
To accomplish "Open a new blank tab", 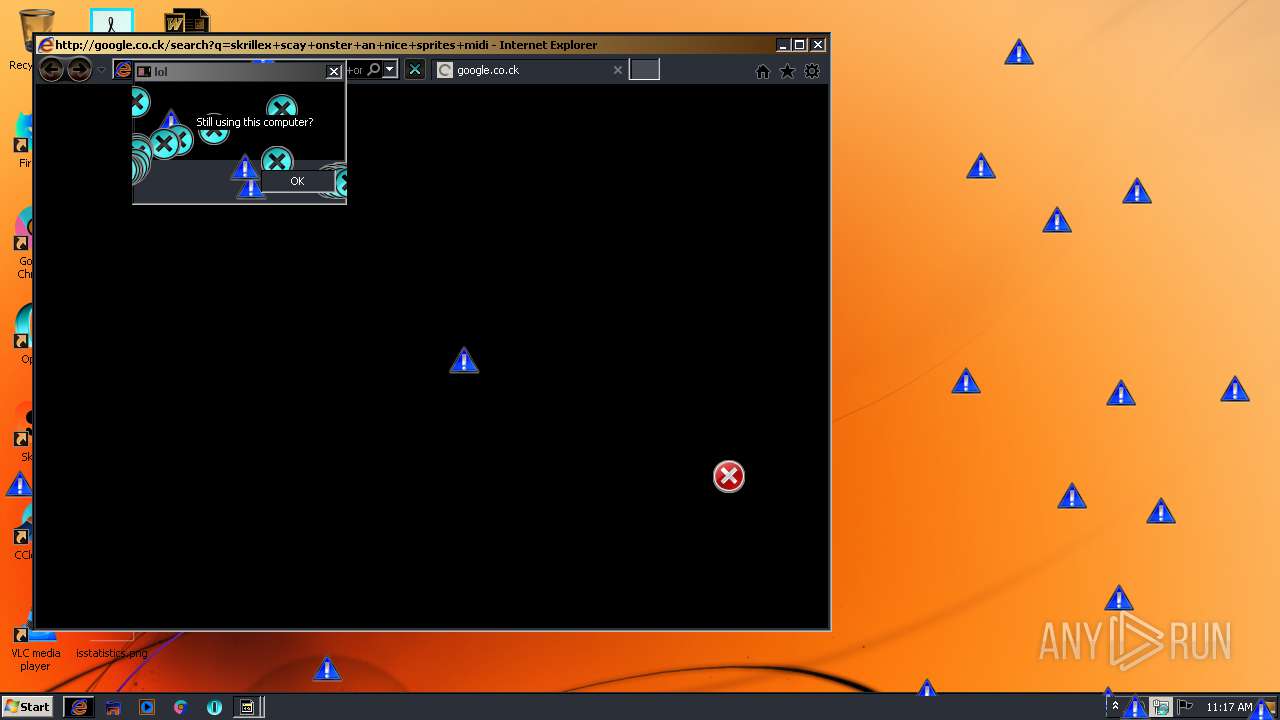I will click(x=644, y=69).
